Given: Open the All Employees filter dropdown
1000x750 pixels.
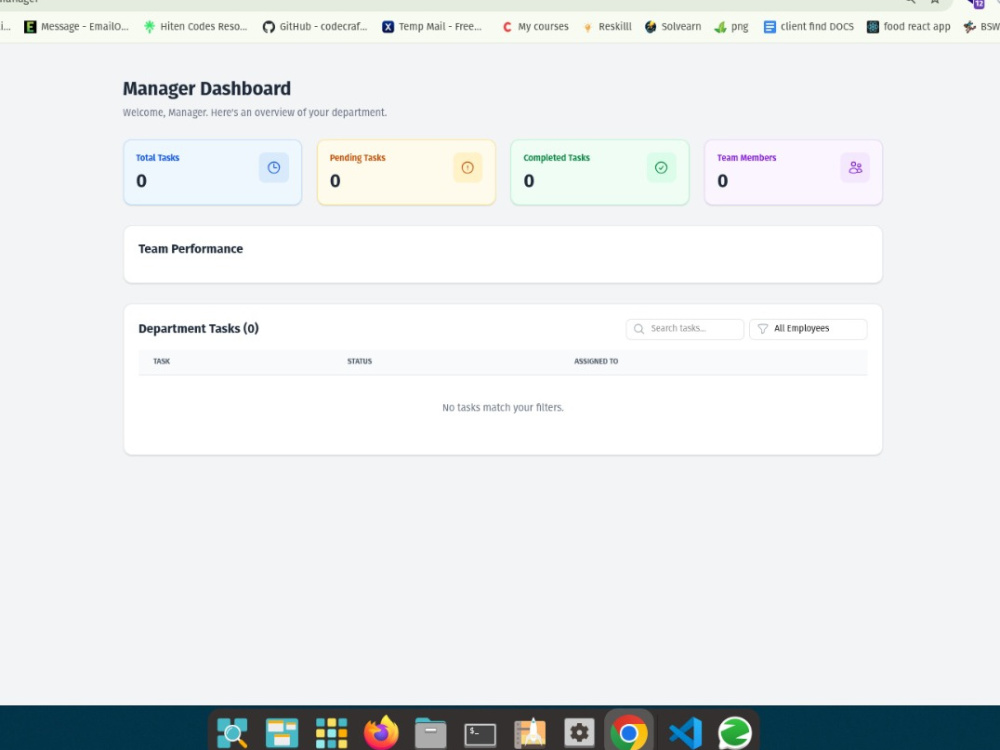Looking at the screenshot, I should pos(808,329).
